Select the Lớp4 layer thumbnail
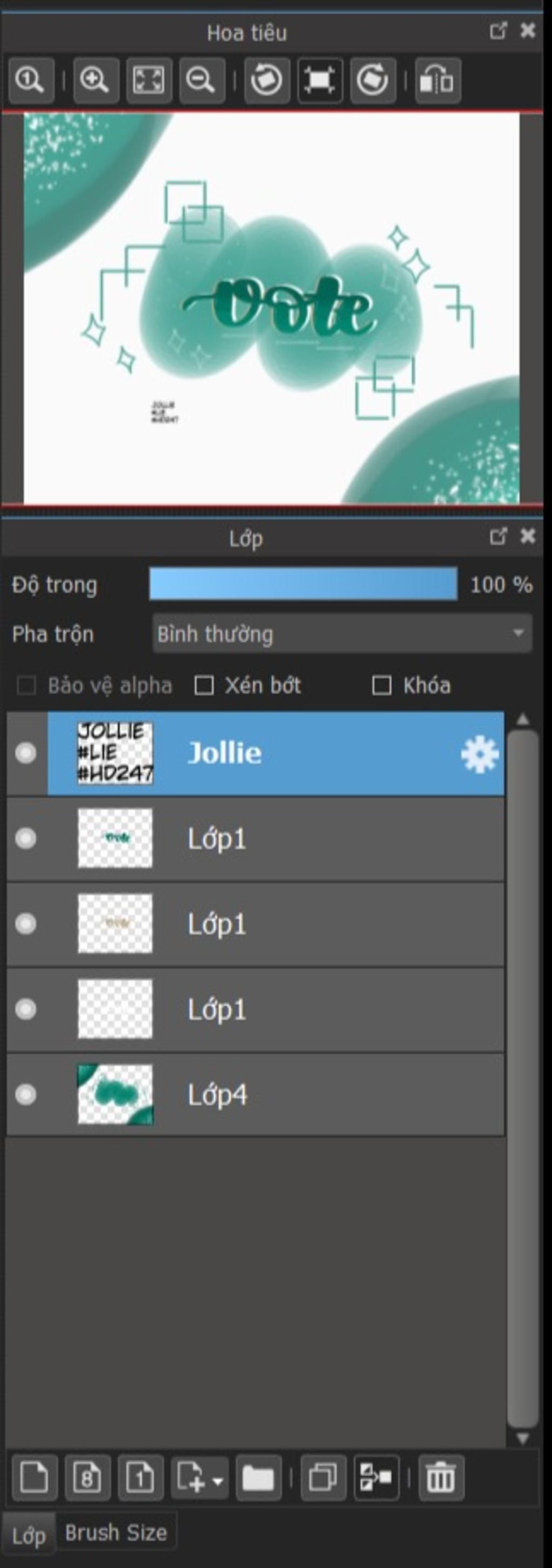This screenshot has width=552, height=1568. 115,1094
